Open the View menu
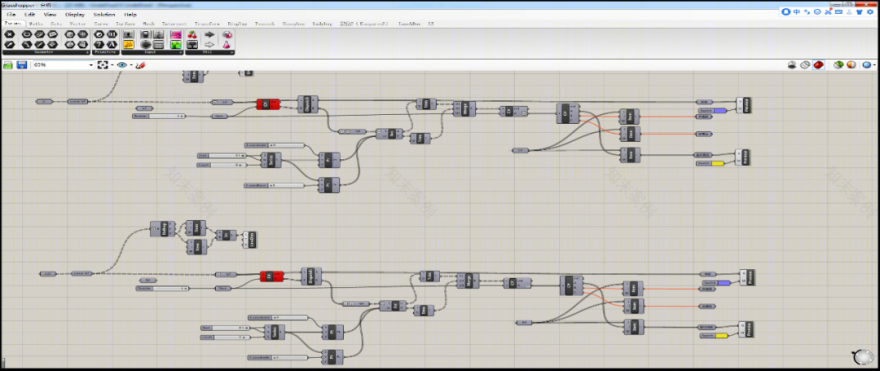Viewport: 880px width, 371px height. tap(49, 14)
